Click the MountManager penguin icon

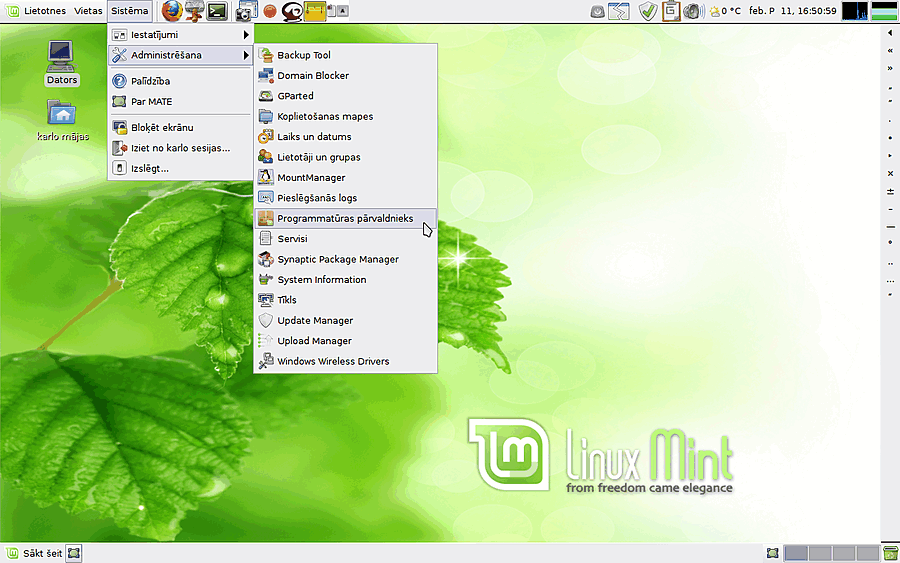pos(266,177)
